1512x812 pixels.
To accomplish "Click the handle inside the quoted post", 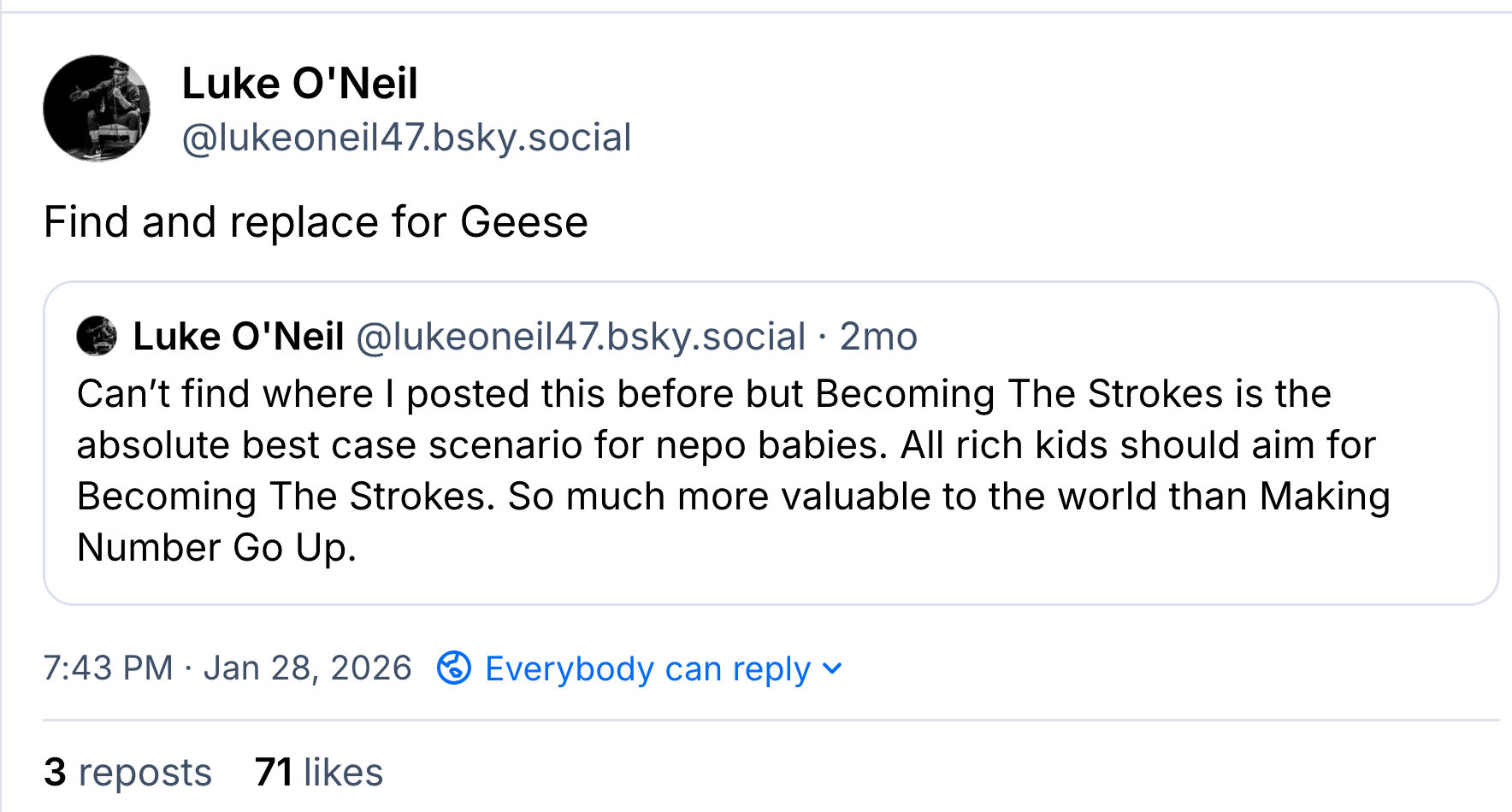I will (x=581, y=336).
